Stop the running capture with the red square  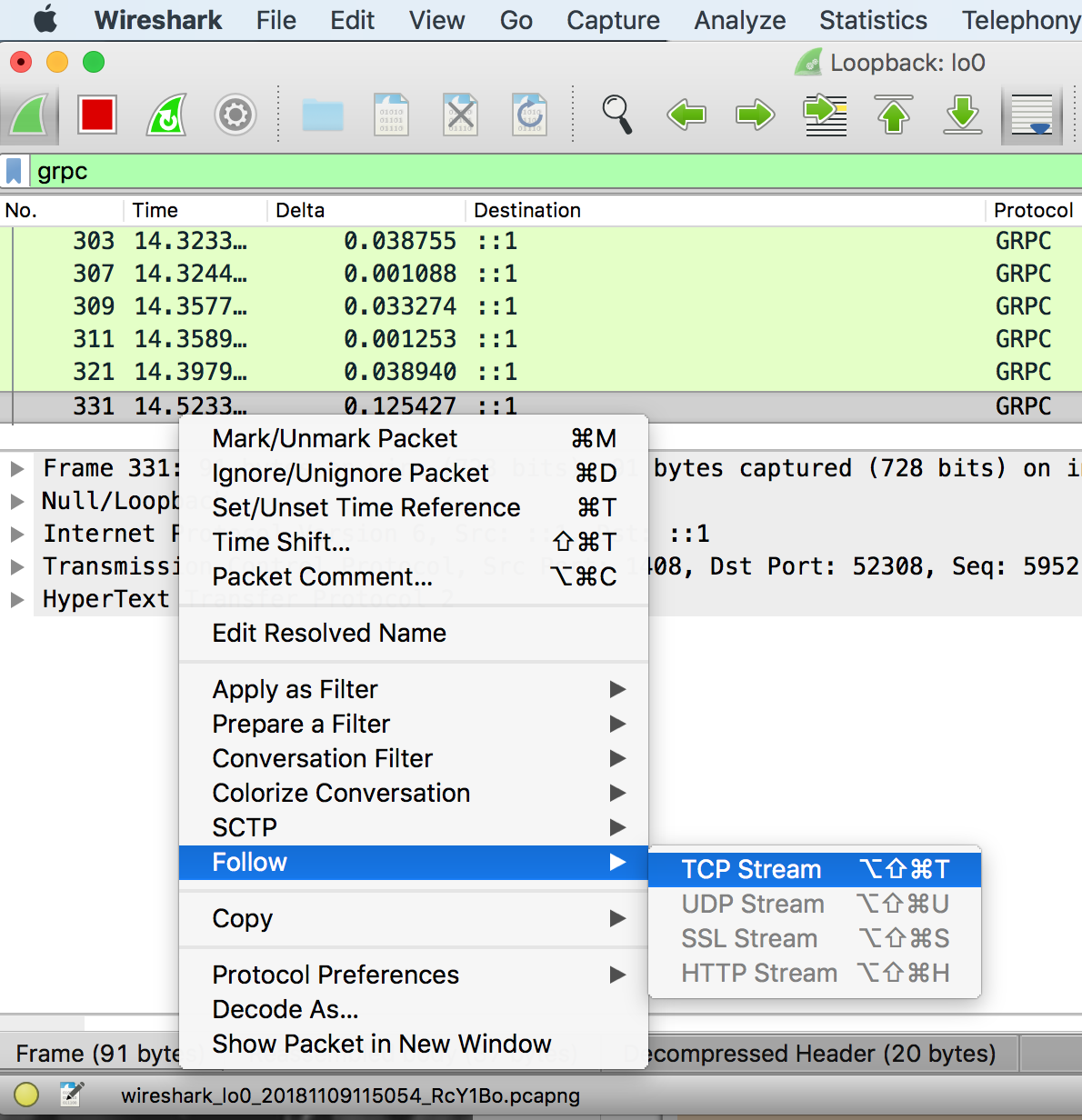(x=97, y=115)
